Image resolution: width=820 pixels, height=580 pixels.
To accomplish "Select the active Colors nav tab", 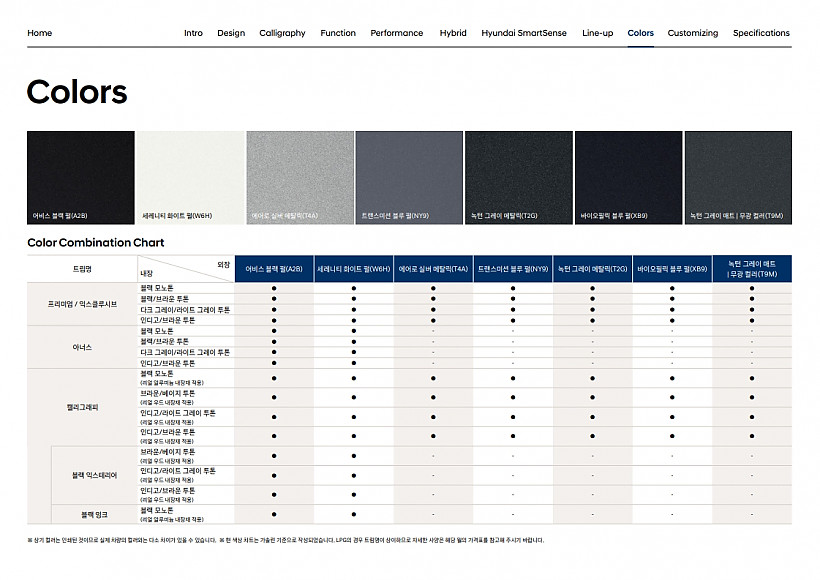I will pyautogui.click(x=641, y=33).
